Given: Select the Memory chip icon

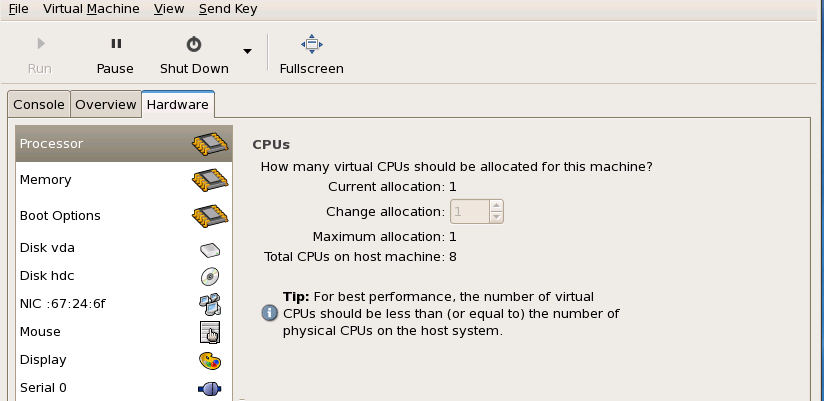Looking at the screenshot, I should tap(210, 180).
